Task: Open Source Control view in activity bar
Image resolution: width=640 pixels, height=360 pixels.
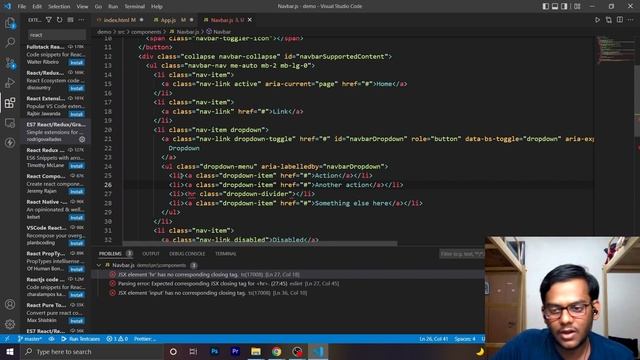Action: (x=10, y=63)
